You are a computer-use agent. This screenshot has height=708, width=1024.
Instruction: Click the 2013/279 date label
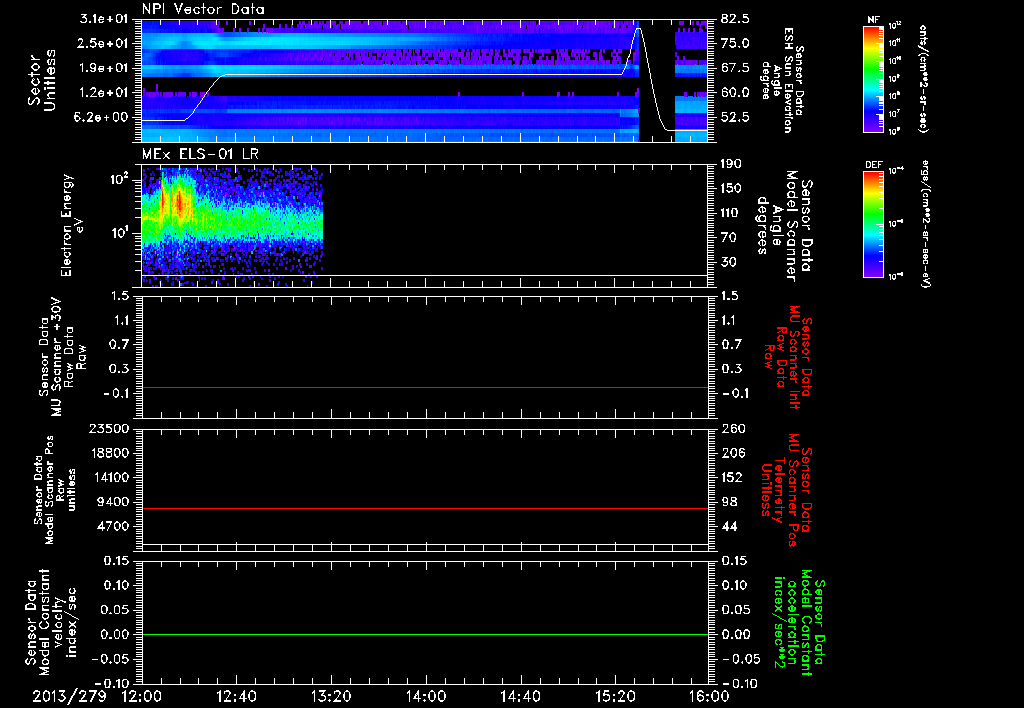(69, 696)
